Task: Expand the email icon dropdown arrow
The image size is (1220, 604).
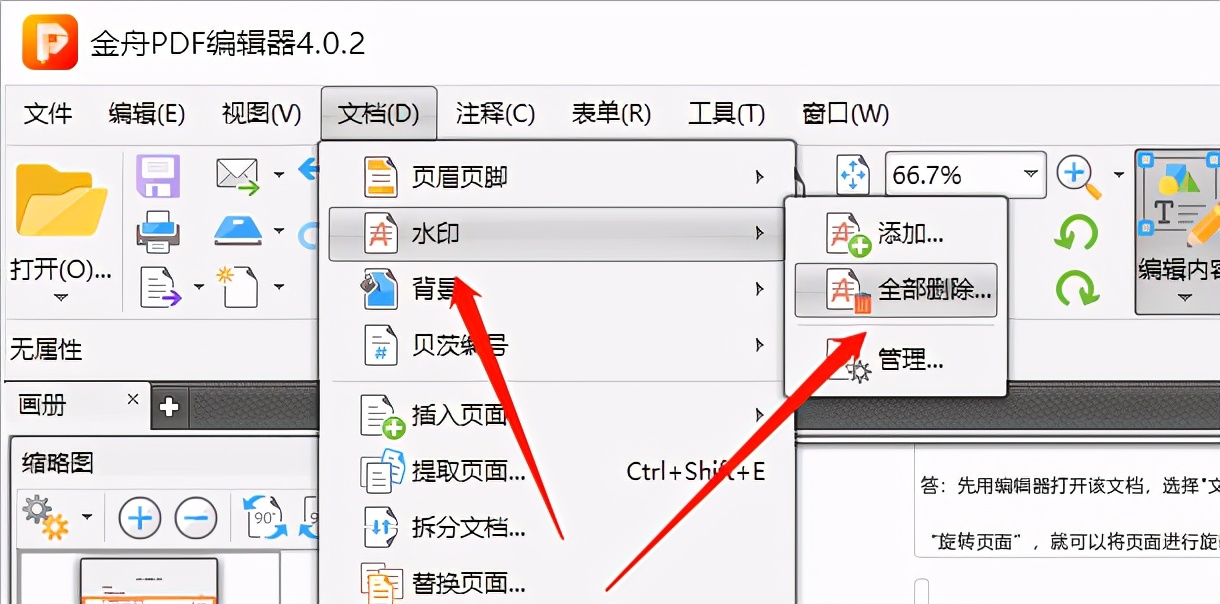Action: coord(279,175)
